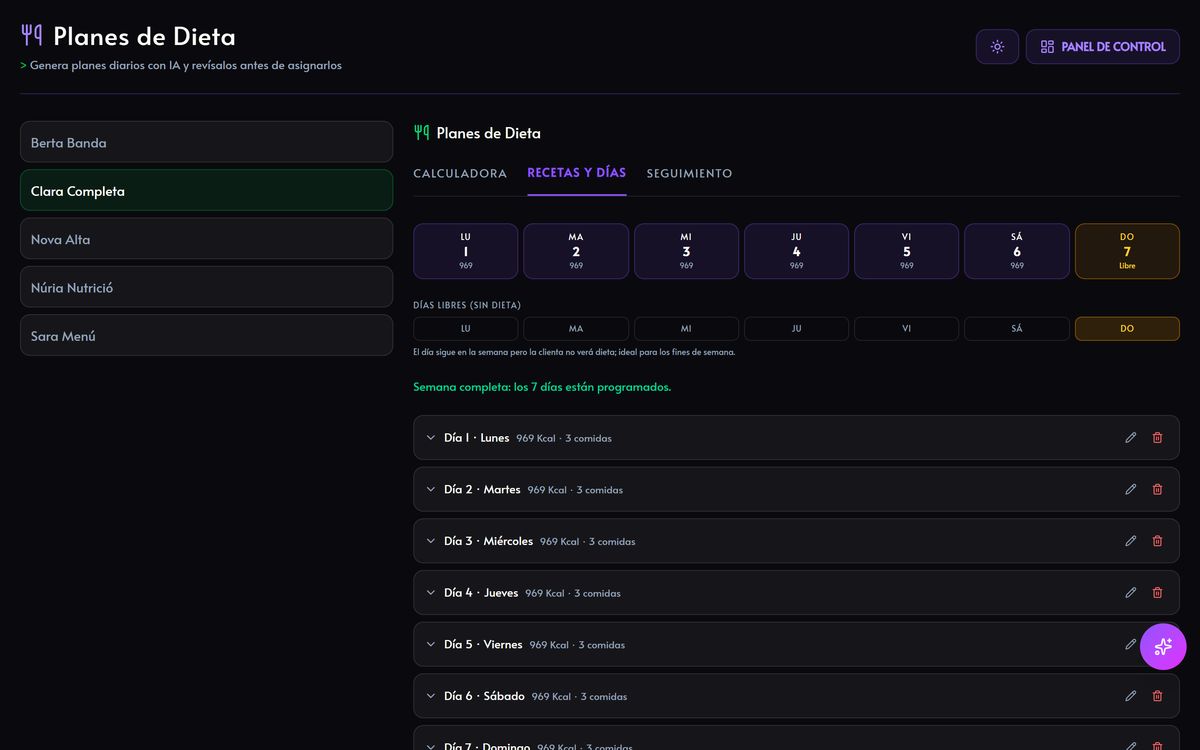Open the floating AI sparkle button
Image resolution: width=1200 pixels, height=750 pixels.
tap(1163, 646)
